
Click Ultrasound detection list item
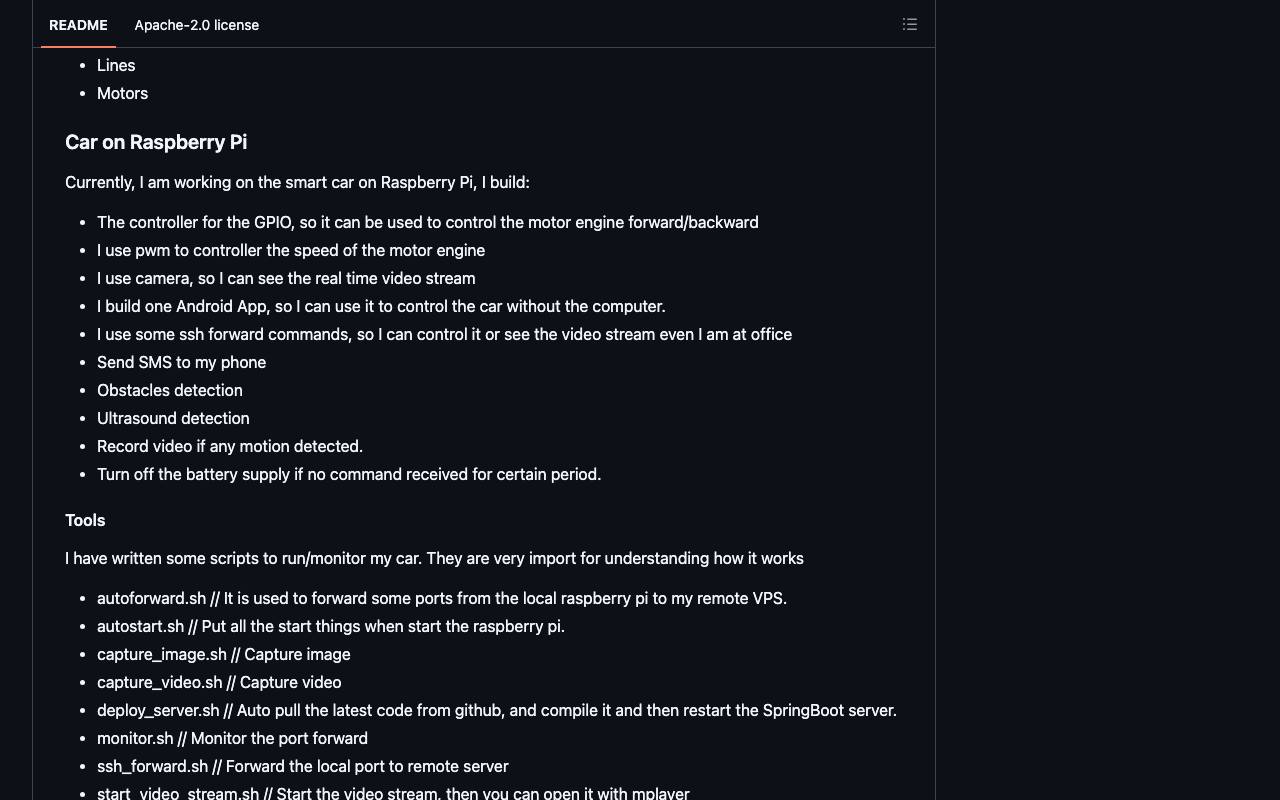(x=173, y=418)
